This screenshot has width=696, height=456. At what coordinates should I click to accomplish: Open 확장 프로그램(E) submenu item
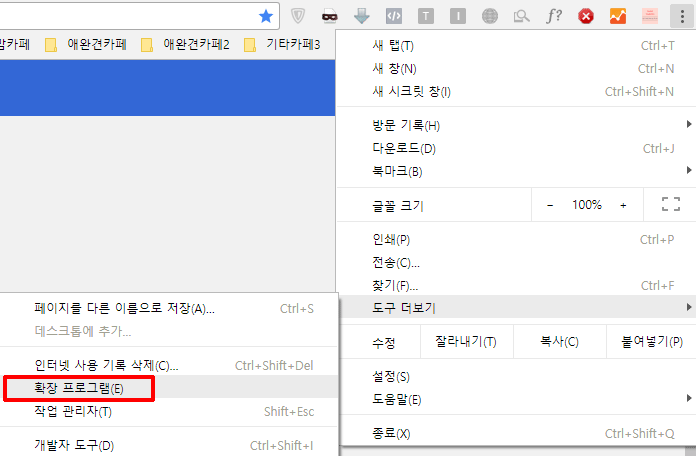169,389
